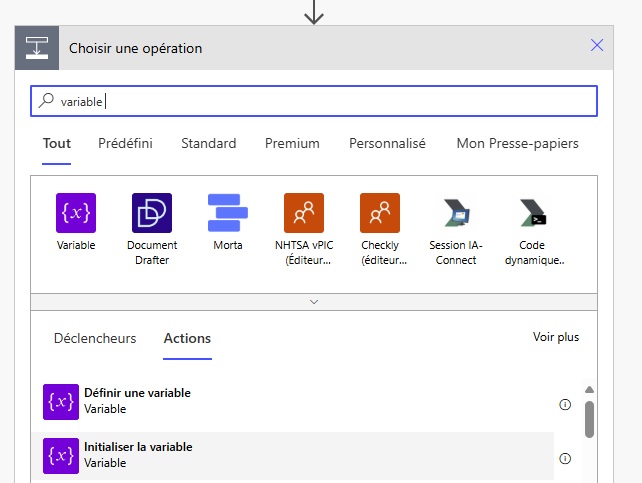Select the NHTSA vPIC connector
642x483 pixels.
pyautogui.click(x=304, y=213)
